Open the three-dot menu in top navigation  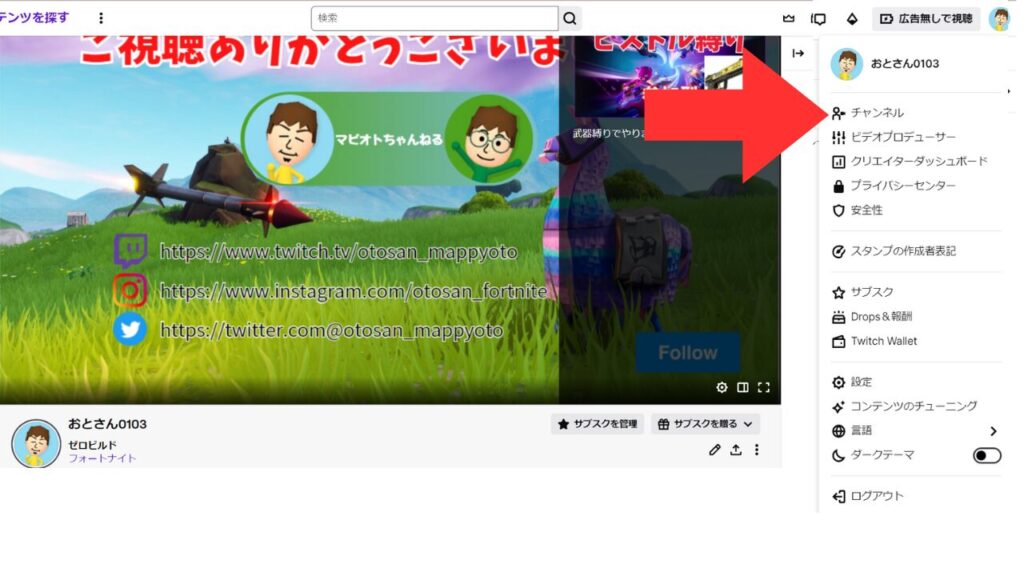pos(101,18)
